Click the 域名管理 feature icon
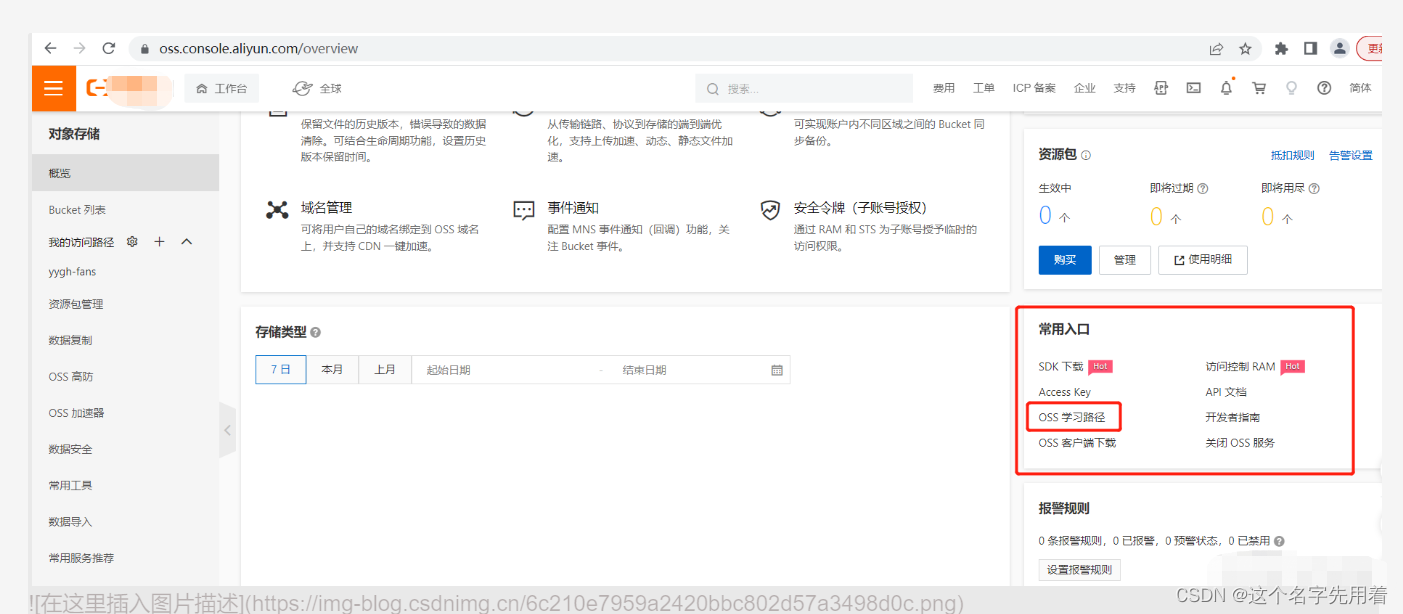This screenshot has height=614, width=1403. tap(277, 210)
